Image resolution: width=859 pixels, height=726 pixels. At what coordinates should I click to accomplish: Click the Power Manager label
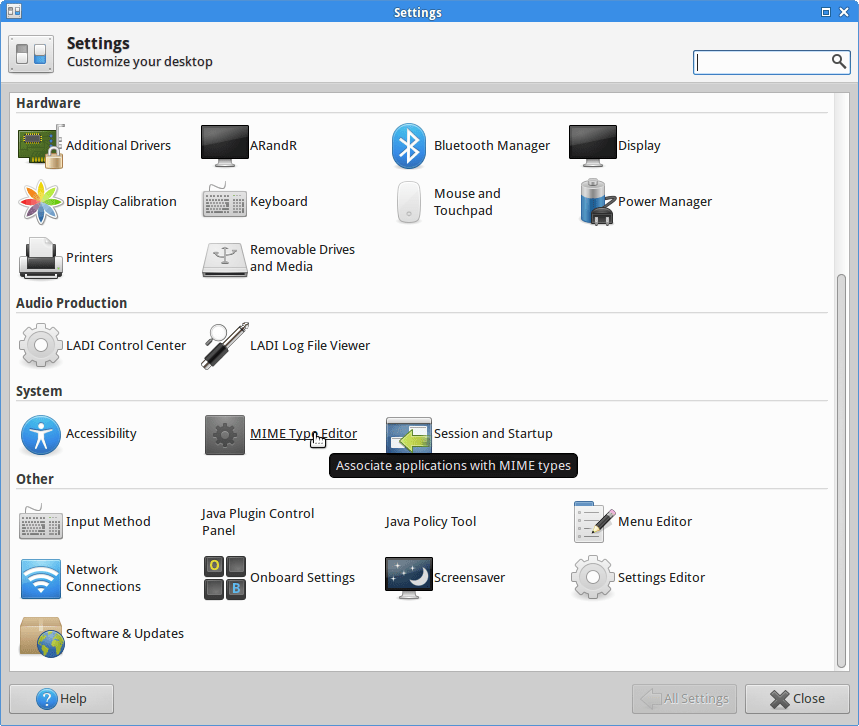coord(665,202)
